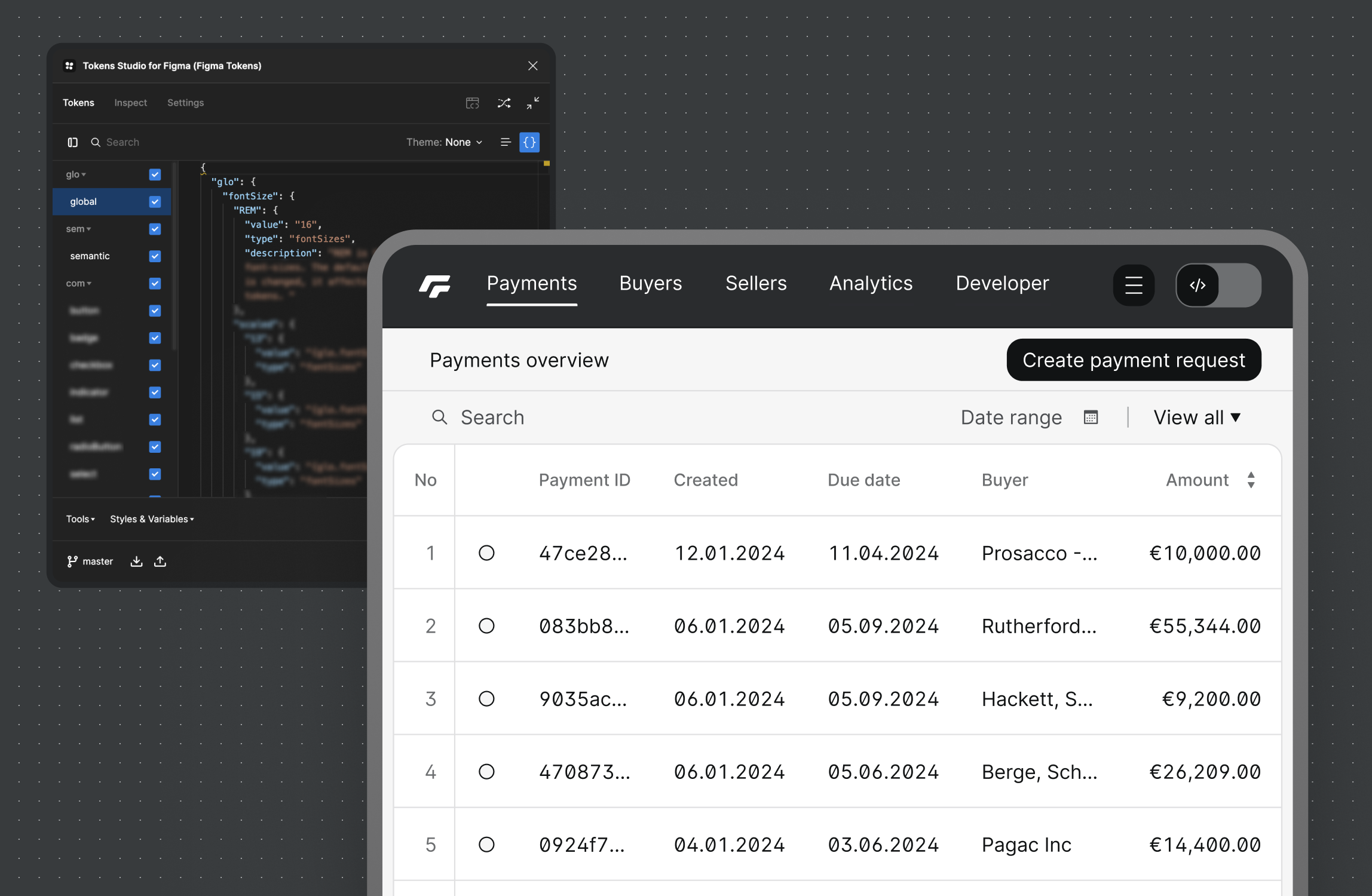Switch to the token list view icon
The image size is (1372, 896).
click(506, 142)
